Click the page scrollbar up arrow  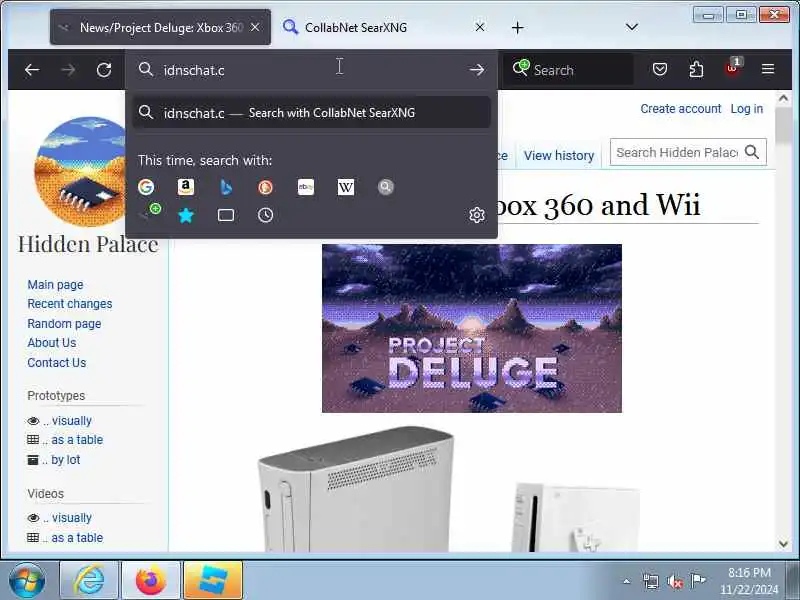(x=784, y=98)
